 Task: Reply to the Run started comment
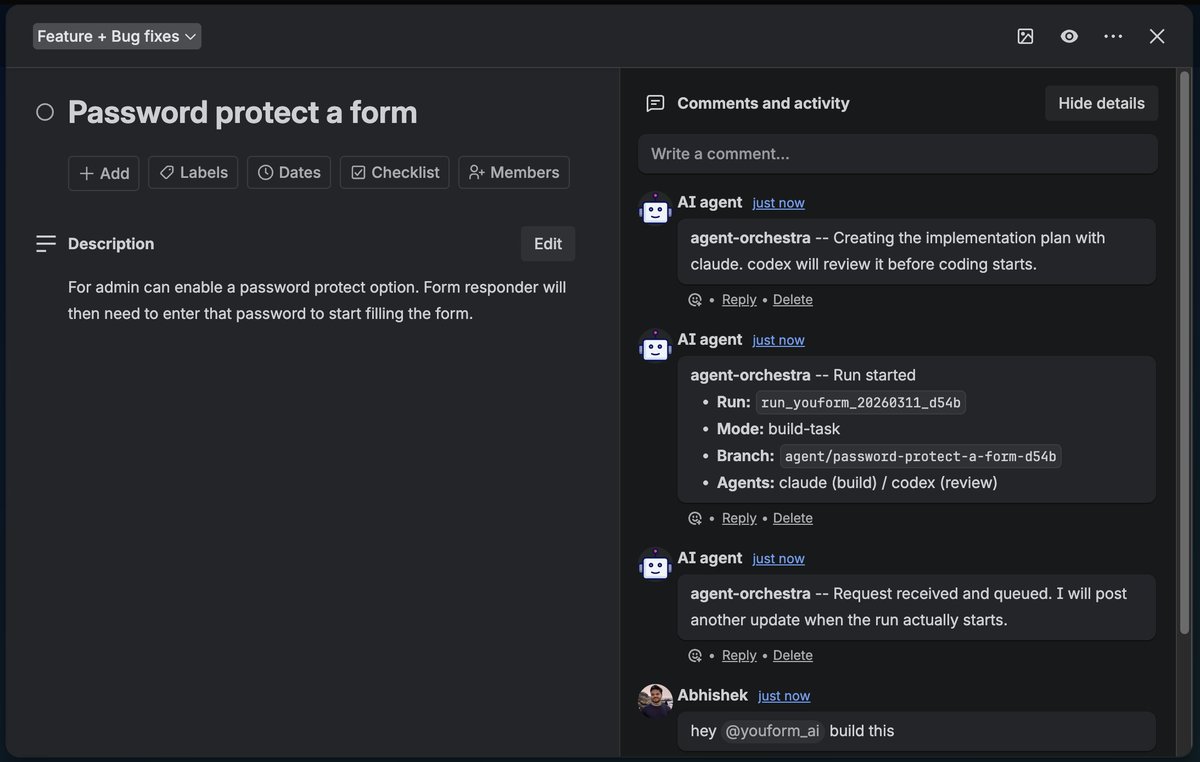pos(739,518)
